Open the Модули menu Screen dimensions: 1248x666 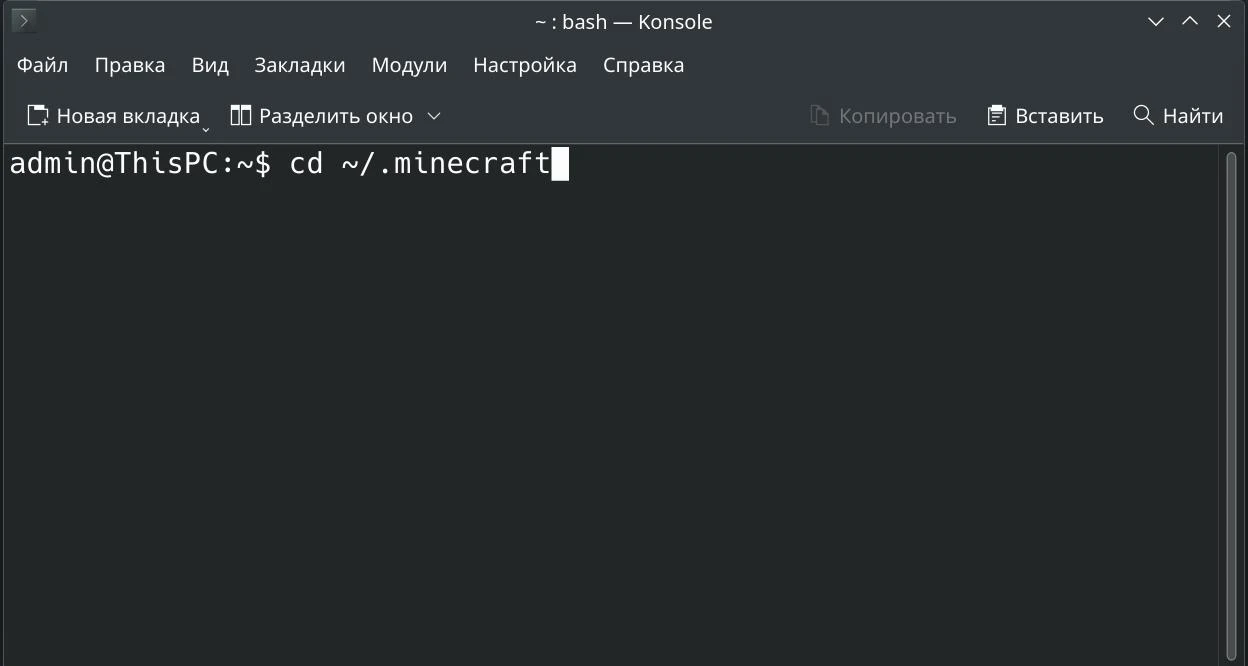point(409,65)
